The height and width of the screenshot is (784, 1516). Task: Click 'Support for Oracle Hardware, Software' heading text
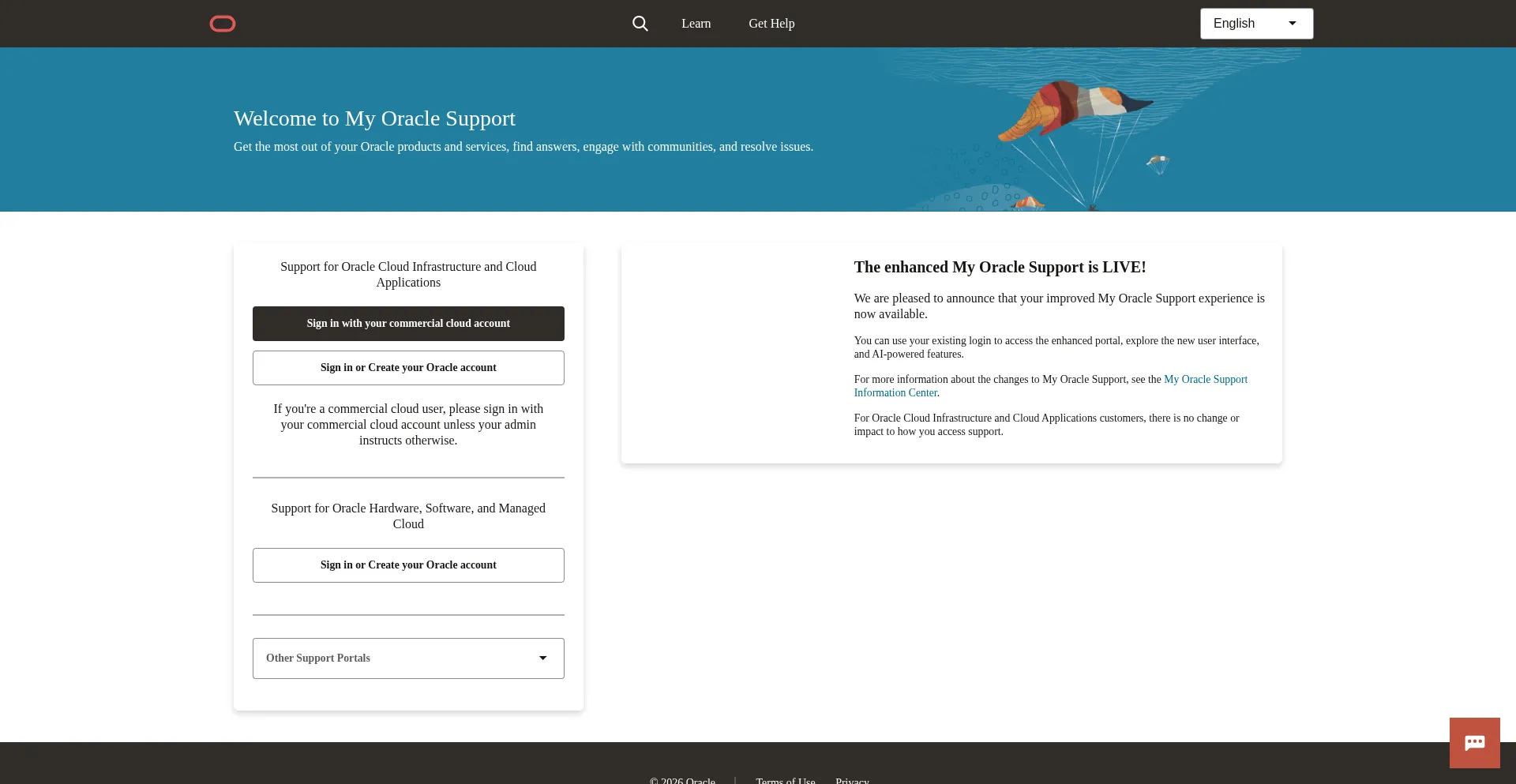coord(408,516)
